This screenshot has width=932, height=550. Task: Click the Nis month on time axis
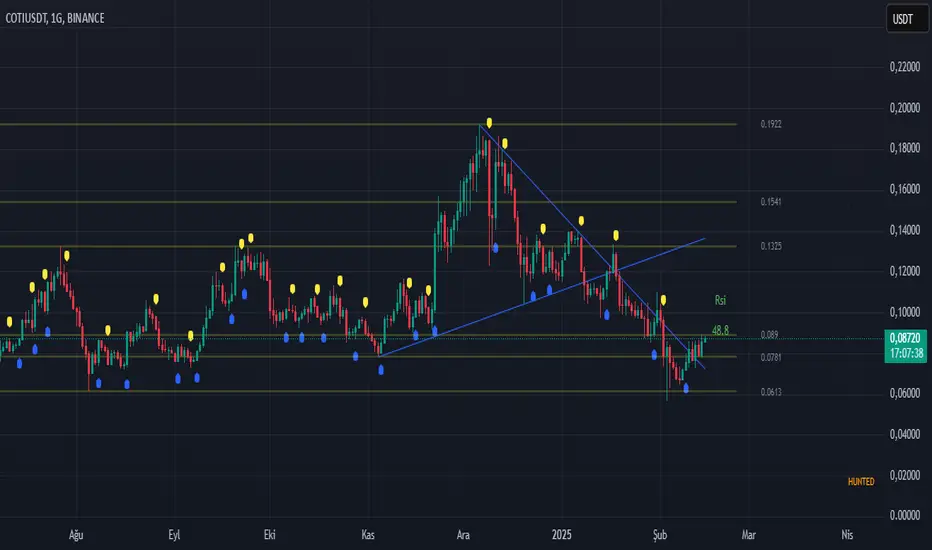tap(847, 535)
